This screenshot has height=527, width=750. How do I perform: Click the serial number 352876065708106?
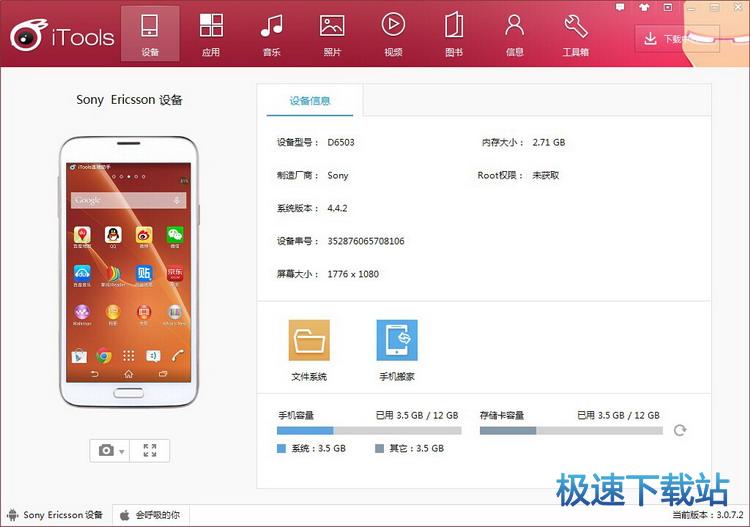tap(366, 241)
